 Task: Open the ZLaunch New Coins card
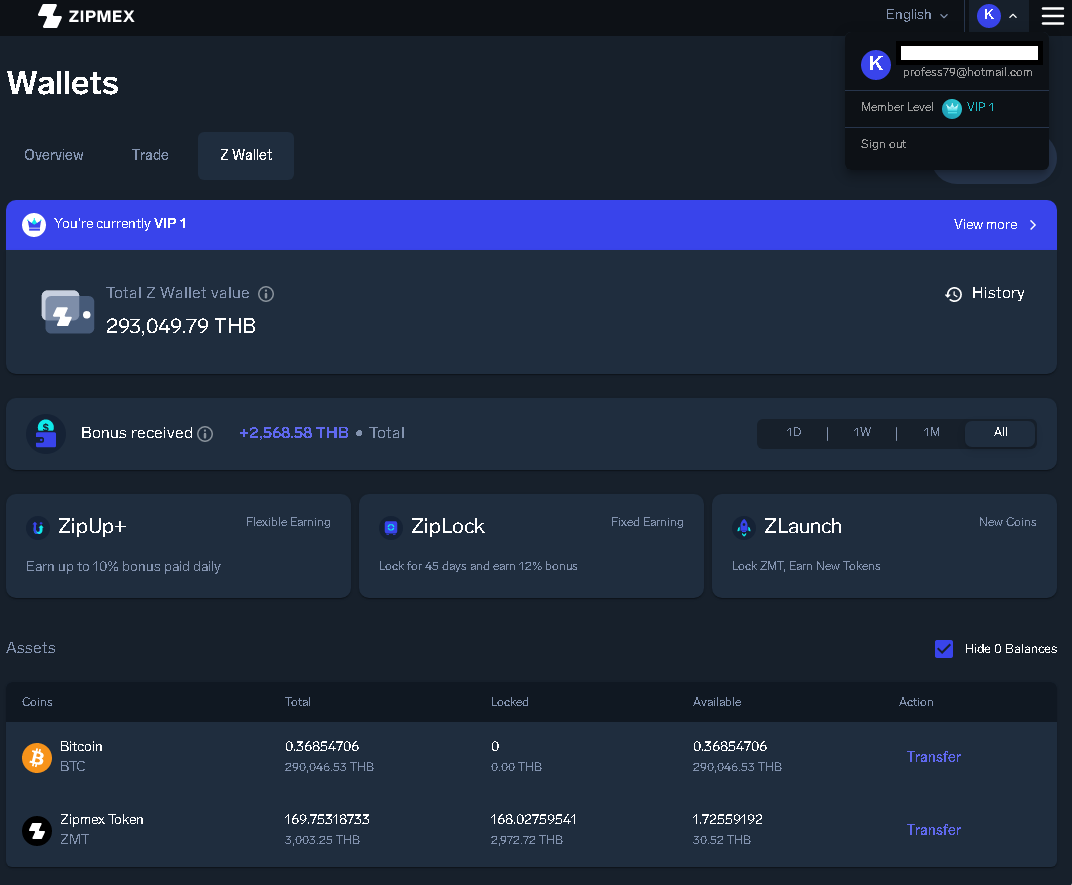pyautogui.click(x=884, y=546)
